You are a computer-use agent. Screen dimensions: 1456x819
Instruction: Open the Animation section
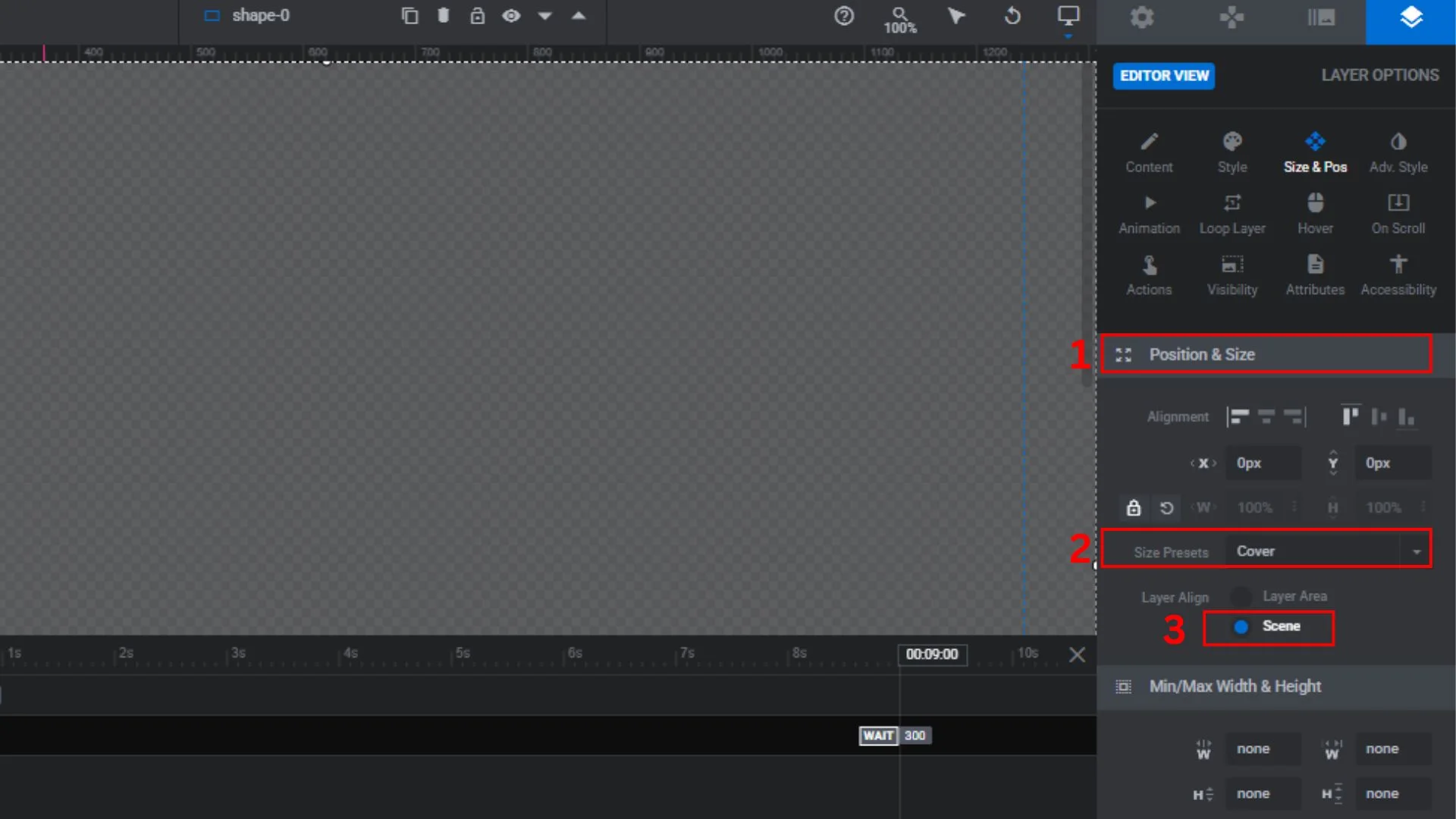pyautogui.click(x=1149, y=215)
